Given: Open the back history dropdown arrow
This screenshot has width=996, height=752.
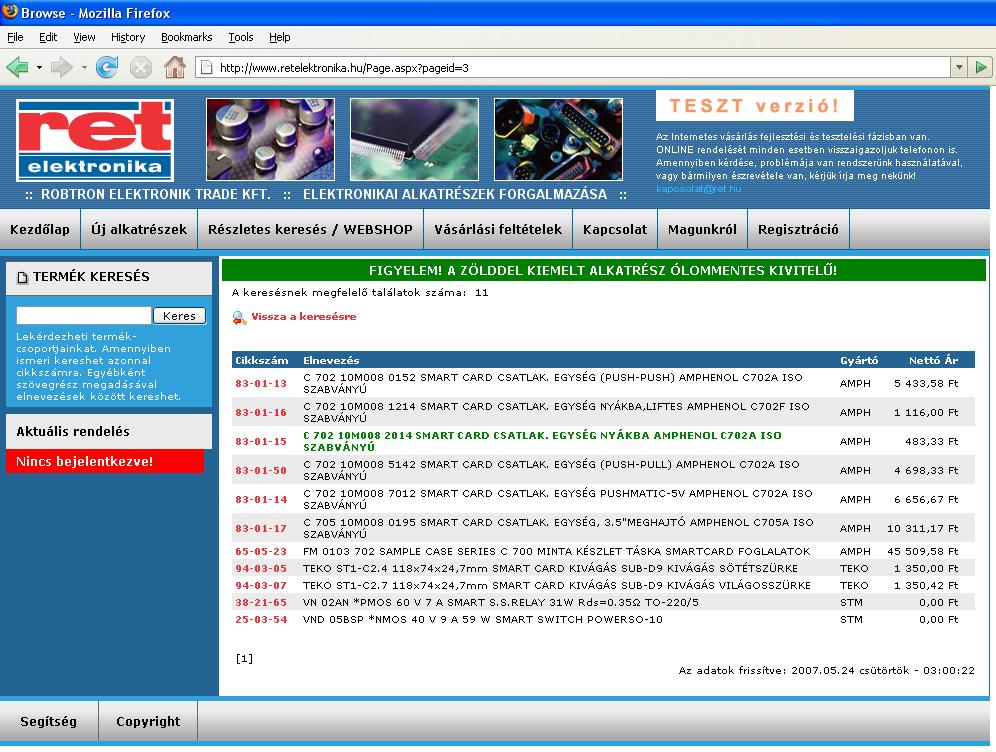Looking at the screenshot, I should click(39, 67).
